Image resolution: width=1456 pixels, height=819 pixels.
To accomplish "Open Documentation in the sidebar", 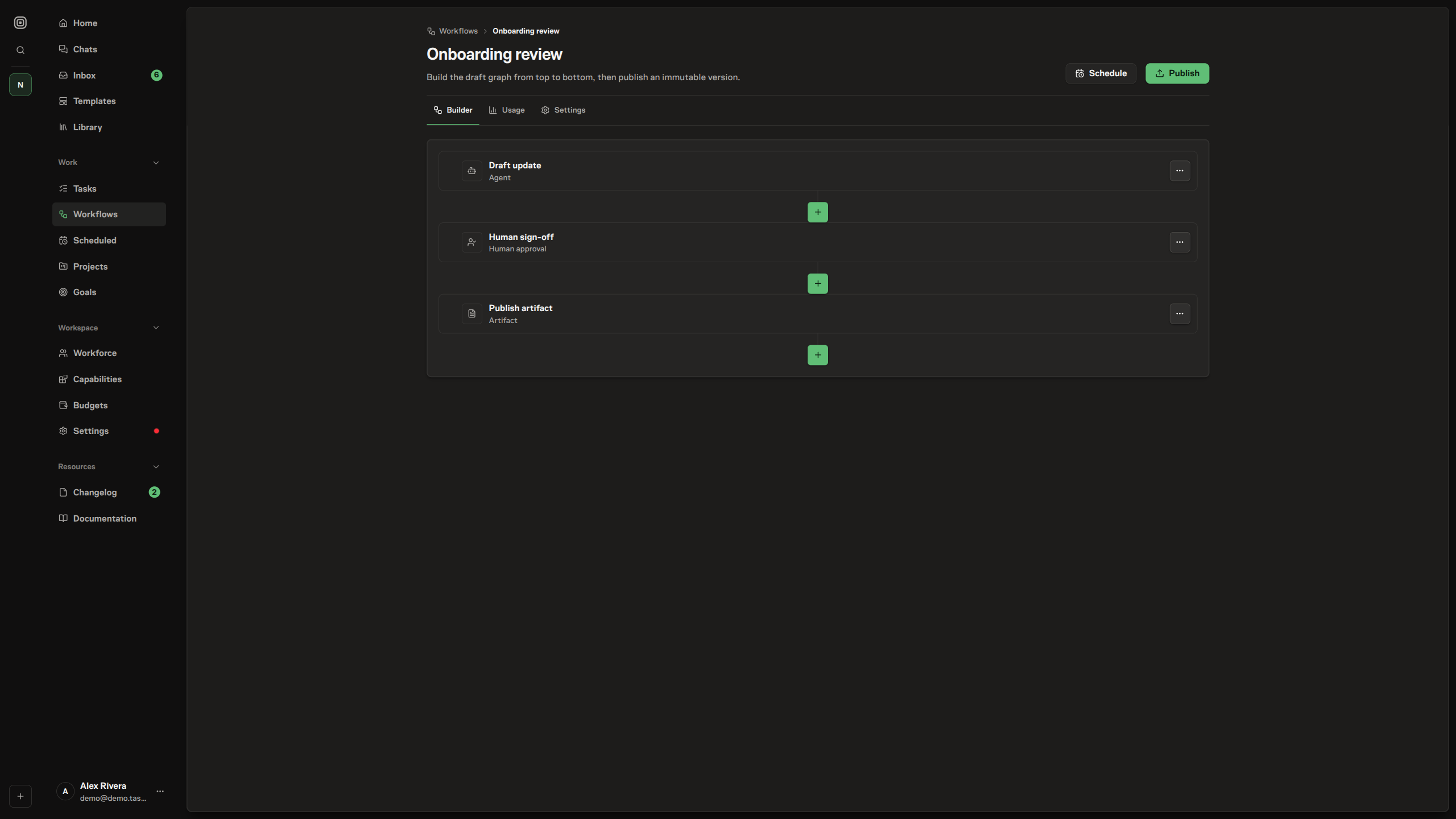I will (109, 519).
